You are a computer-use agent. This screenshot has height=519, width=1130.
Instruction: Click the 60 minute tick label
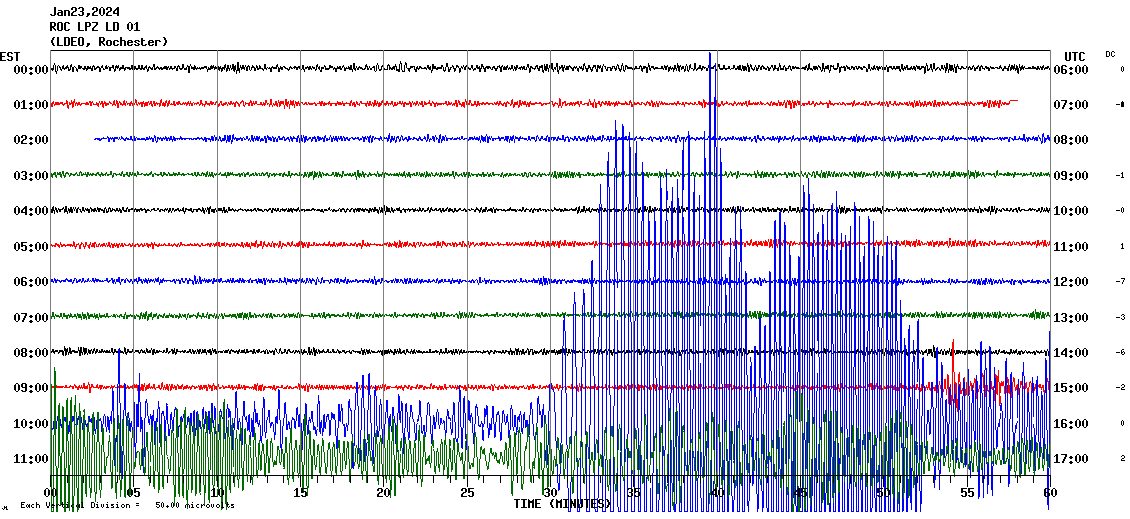coord(1049,493)
